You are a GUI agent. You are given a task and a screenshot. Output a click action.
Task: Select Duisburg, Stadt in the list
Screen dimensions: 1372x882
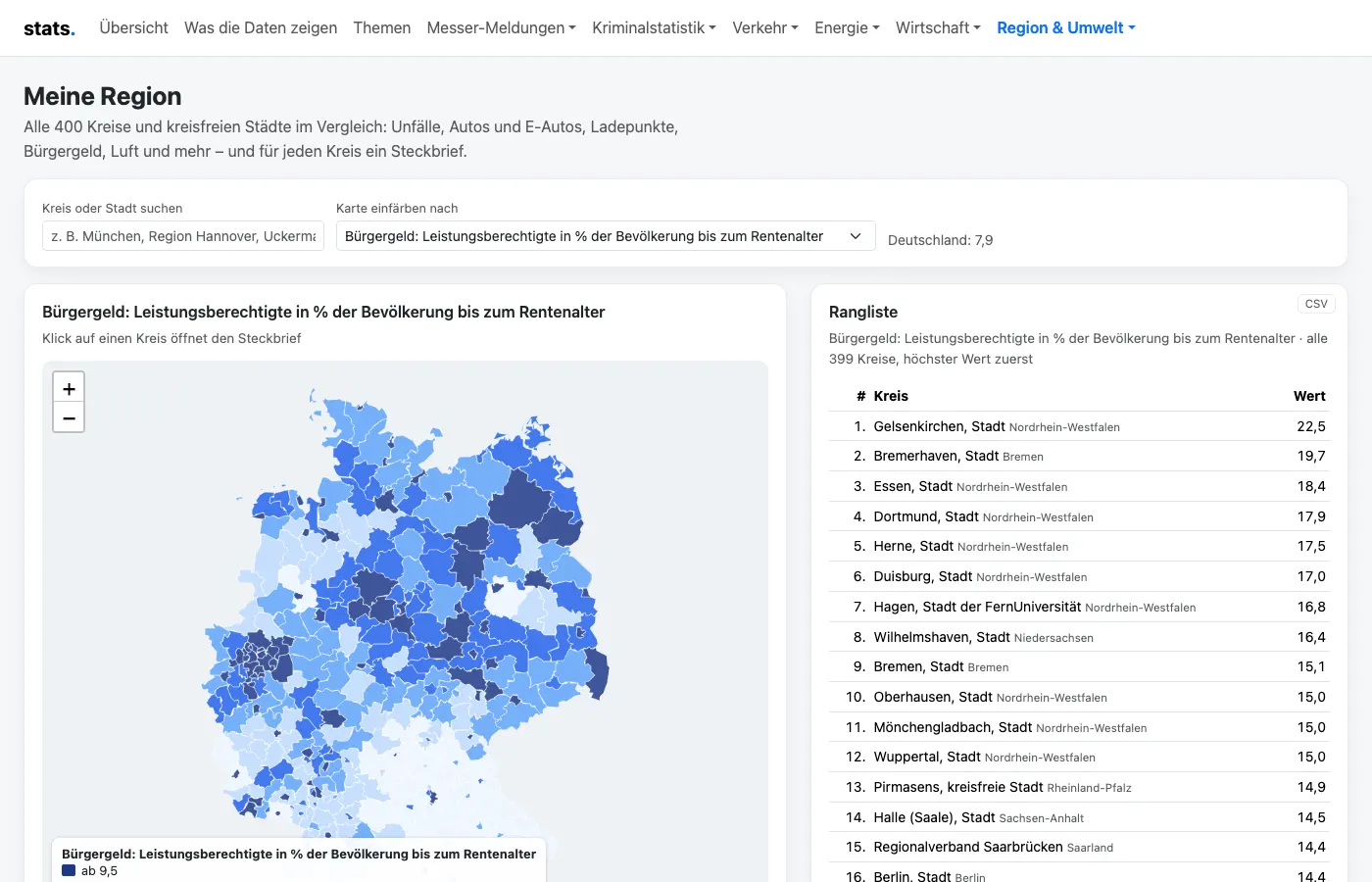click(x=1077, y=576)
